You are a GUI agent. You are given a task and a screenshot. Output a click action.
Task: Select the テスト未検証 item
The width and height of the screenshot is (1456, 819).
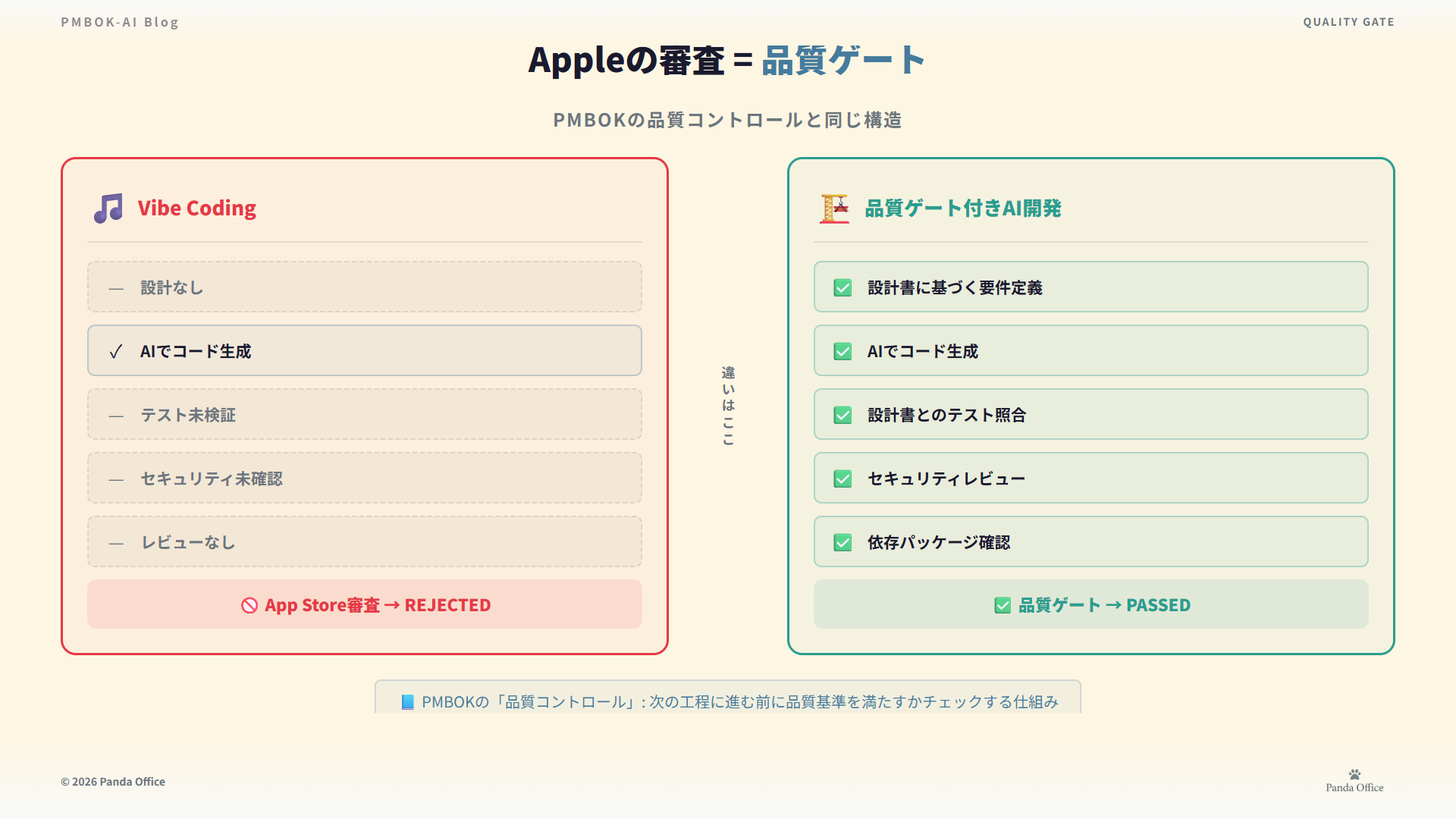365,415
